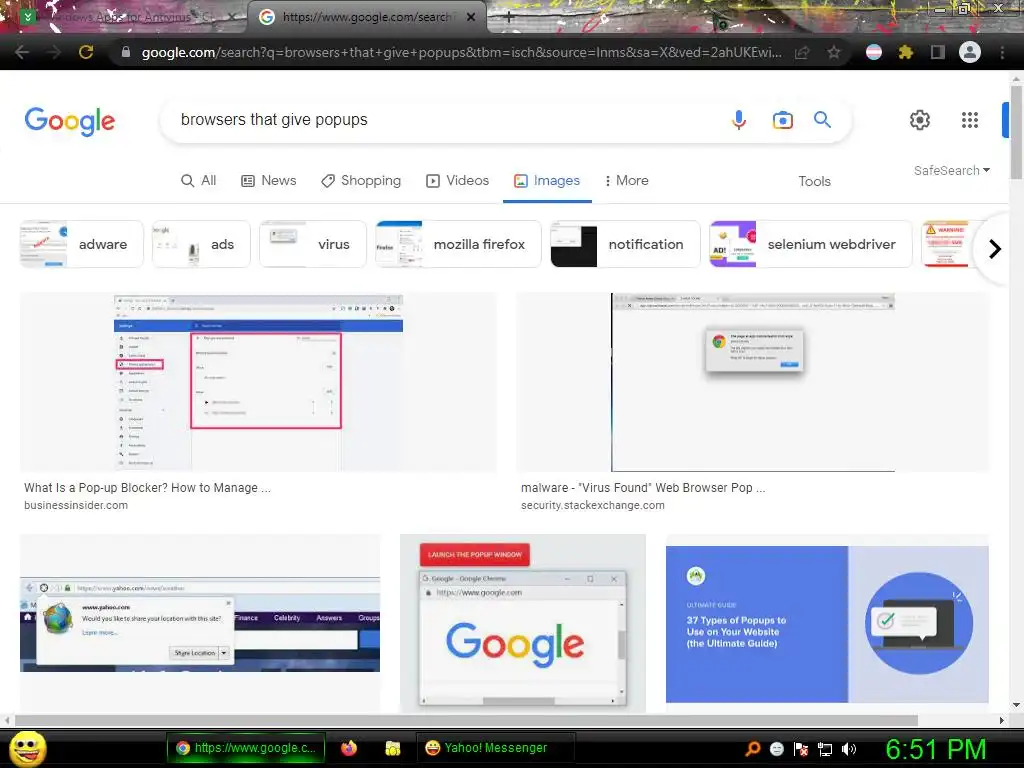1024x768 pixels.
Task: Open businessinsider.com source link
Action: pyautogui.click(x=76, y=505)
